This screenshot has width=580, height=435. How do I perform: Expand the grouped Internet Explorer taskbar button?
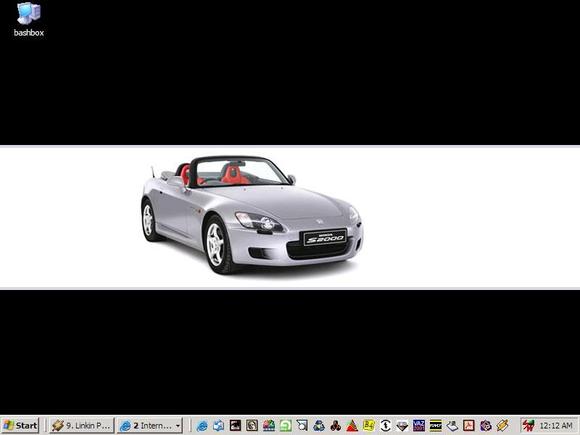(150, 425)
